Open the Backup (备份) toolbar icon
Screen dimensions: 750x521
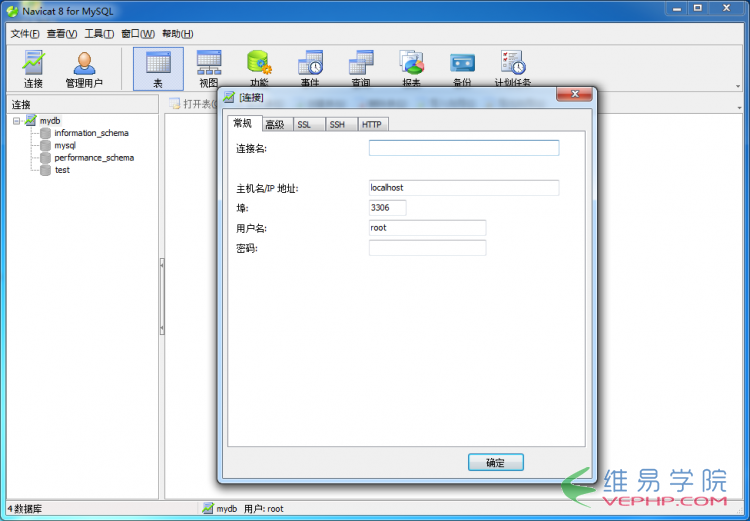point(462,68)
